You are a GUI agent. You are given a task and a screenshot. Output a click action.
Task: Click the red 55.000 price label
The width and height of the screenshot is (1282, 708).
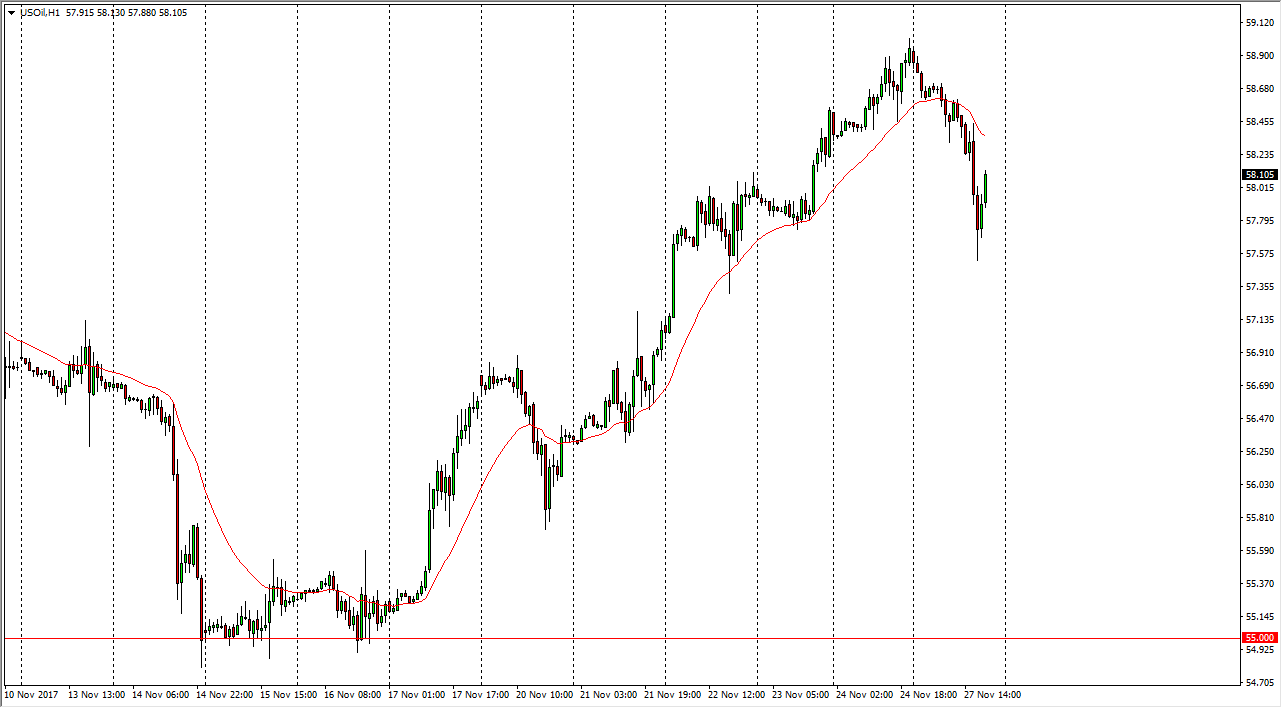1259,638
